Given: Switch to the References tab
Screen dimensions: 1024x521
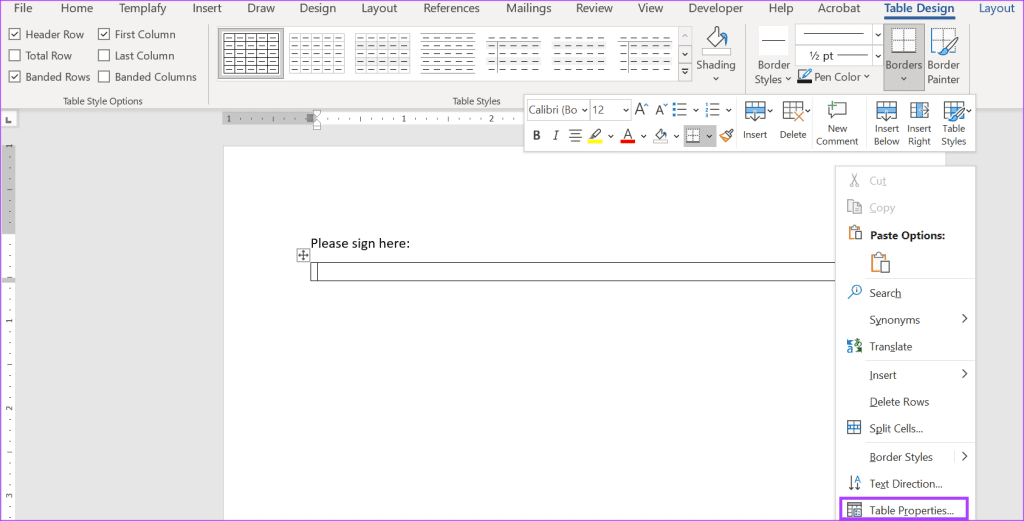Looking at the screenshot, I should pyautogui.click(x=451, y=8).
